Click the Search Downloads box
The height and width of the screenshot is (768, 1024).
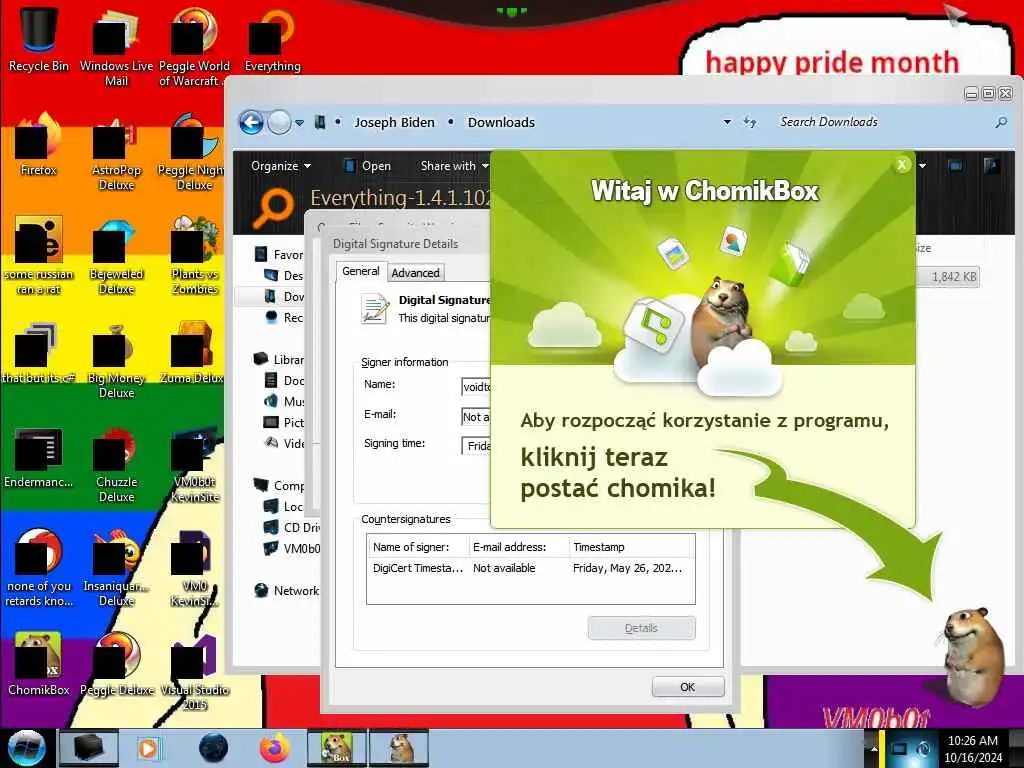pyautogui.click(x=885, y=122)
